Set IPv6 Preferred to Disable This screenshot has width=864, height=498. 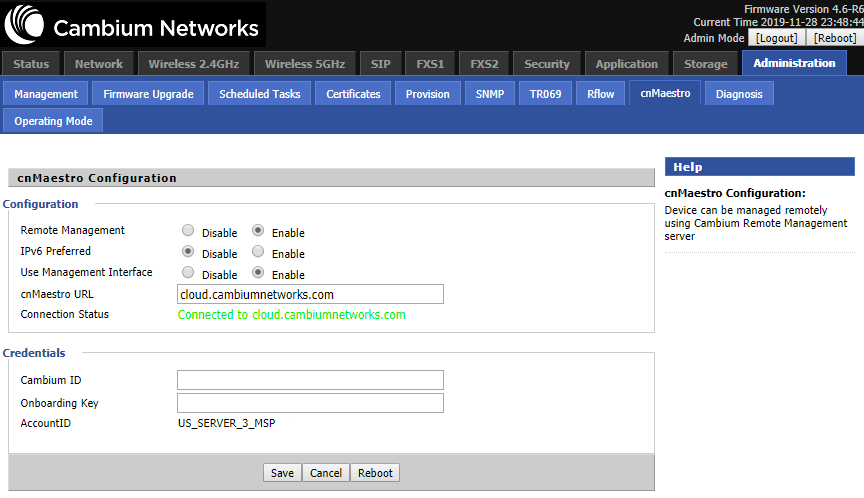point(188,251)
